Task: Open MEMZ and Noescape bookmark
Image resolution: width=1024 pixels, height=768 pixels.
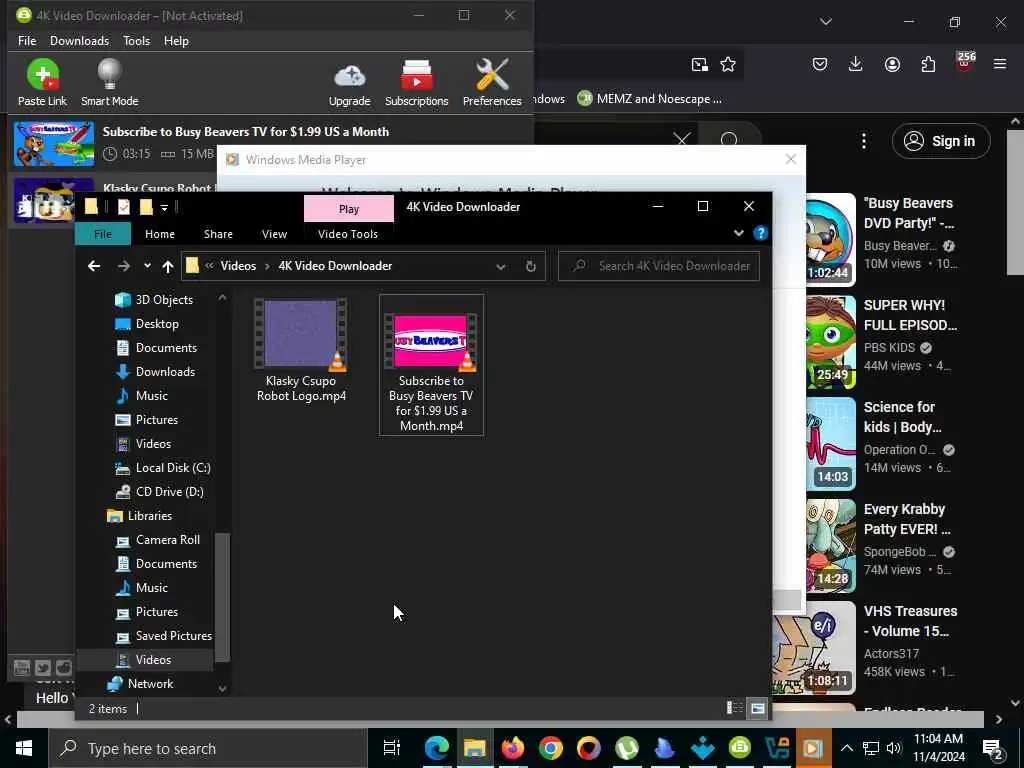Action: coord(650,99)
